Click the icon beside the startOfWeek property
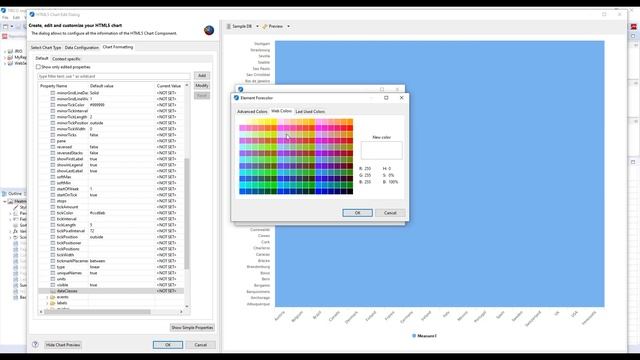This screenshot has width=640, height=360. coord(53,189)
